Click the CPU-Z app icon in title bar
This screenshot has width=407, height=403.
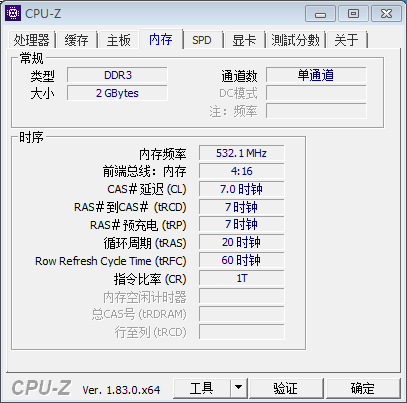point(13,13)
